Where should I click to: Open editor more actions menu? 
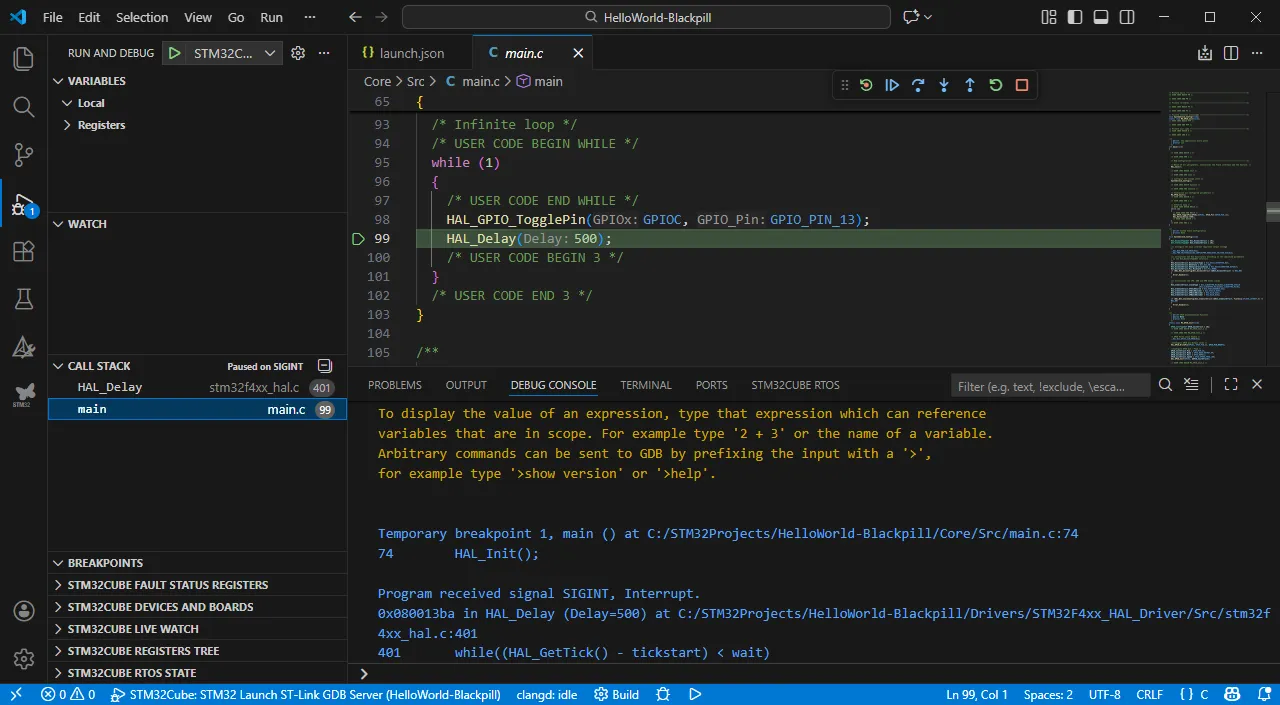pos(1257,53)
